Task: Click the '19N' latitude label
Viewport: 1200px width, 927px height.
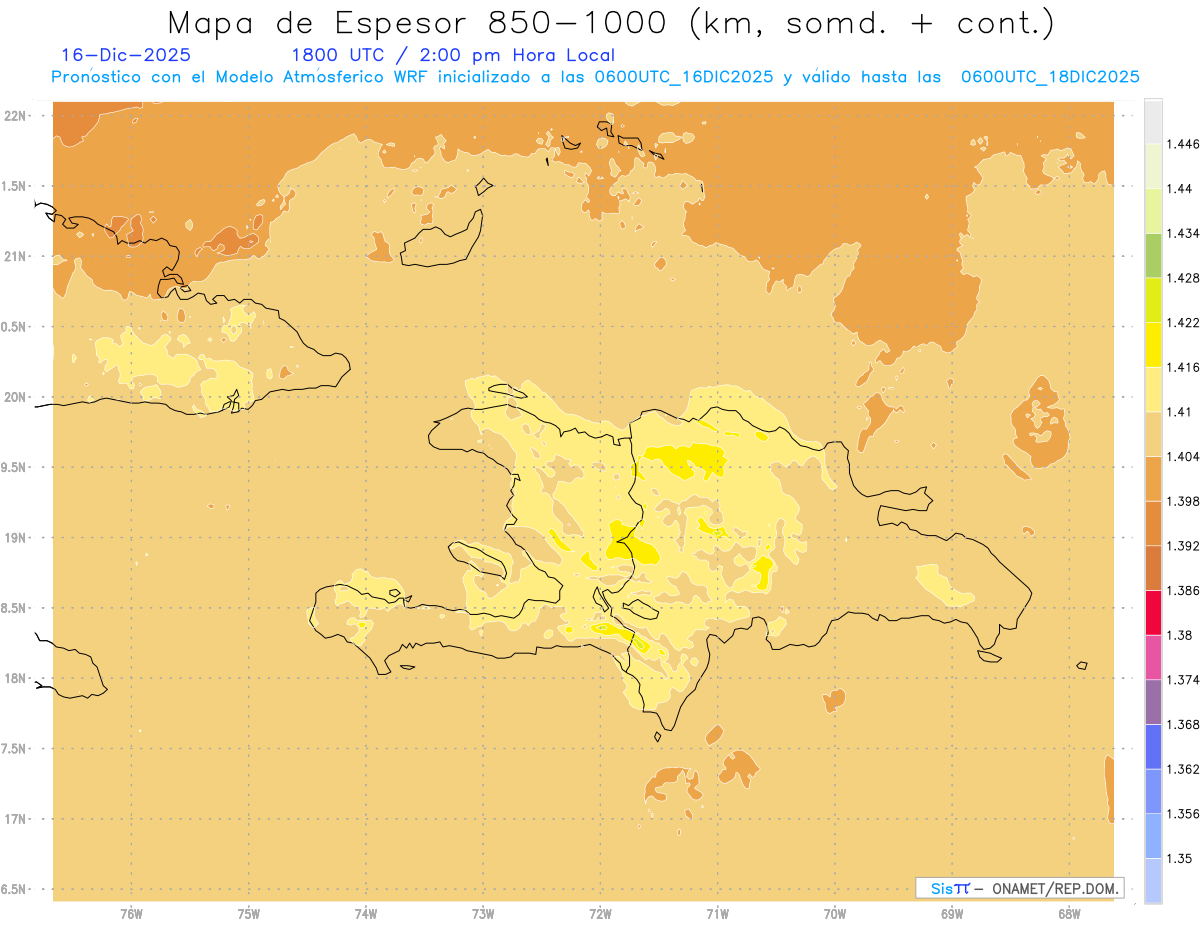Action: coord(15,538)
